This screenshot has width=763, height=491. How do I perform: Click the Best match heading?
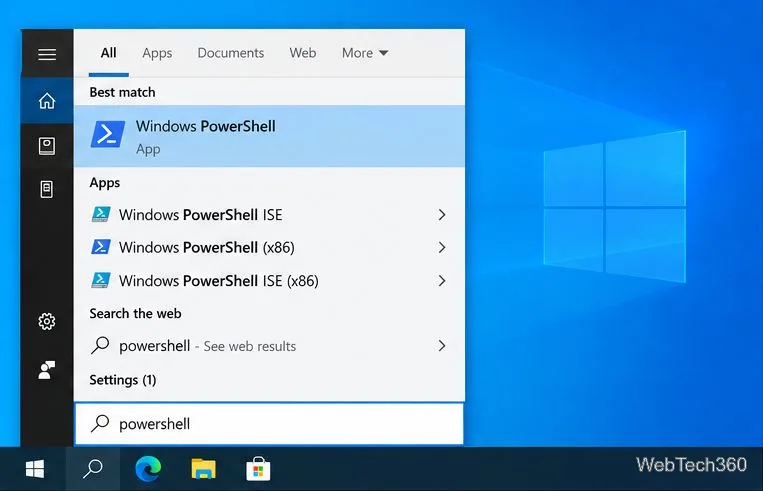(x=122, y=92)
